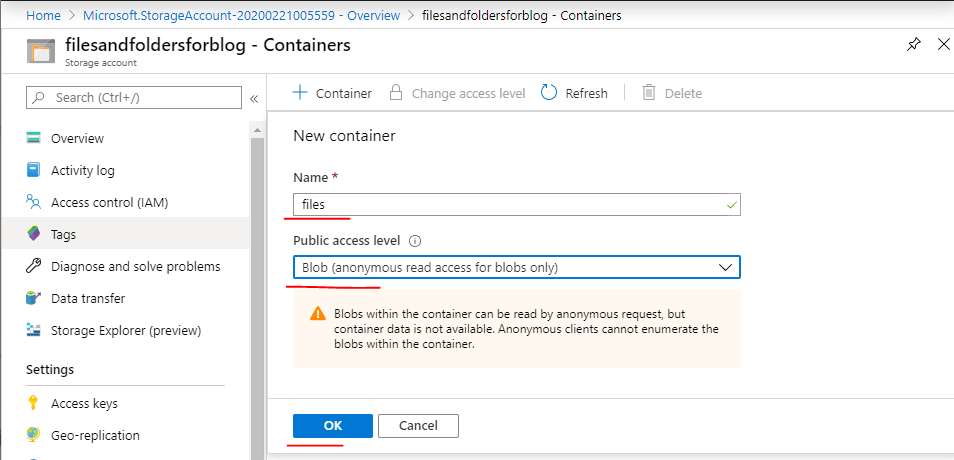Click the container Name input field
This screenshot has height=460, width=954.
point(516,204)
